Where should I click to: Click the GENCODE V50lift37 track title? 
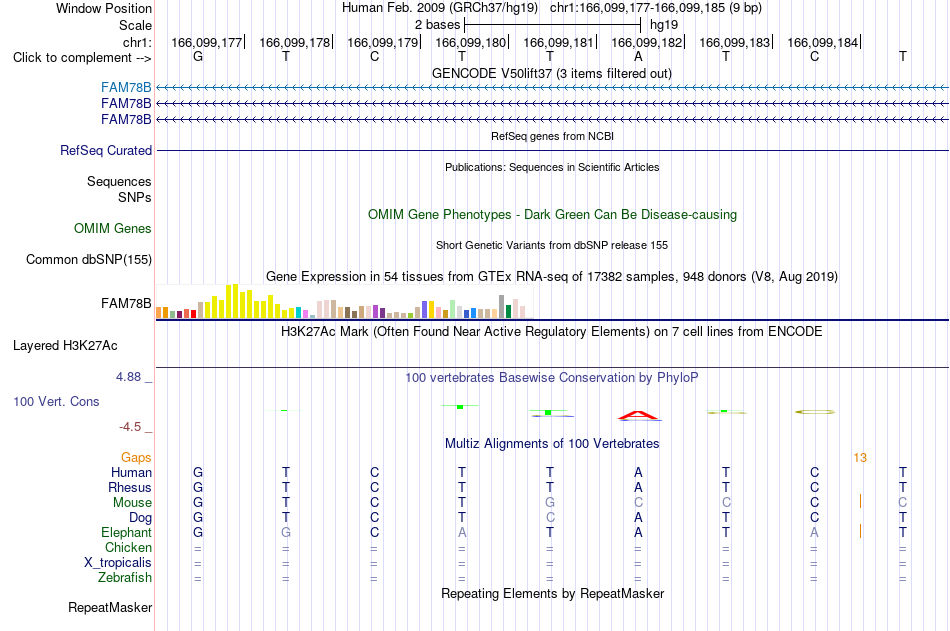(x=552, y=73)
